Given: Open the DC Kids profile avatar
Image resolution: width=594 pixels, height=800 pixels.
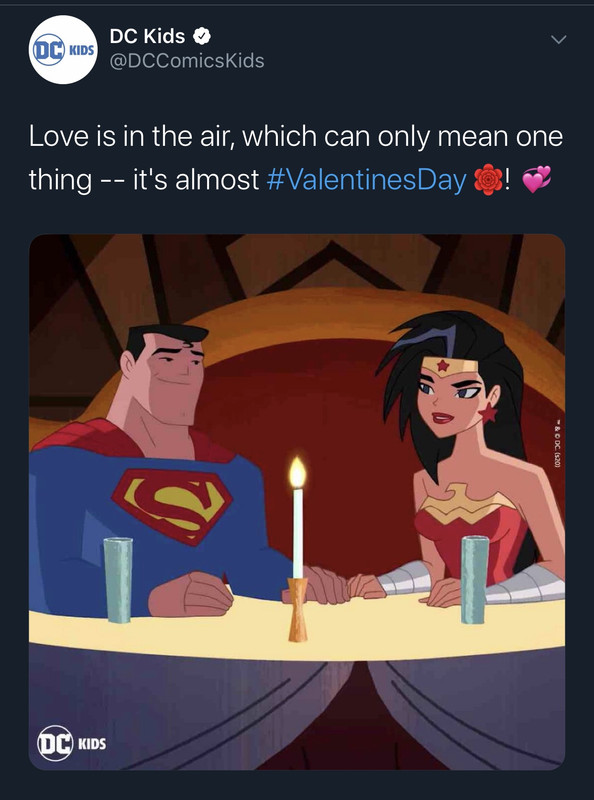Looking at the screenshot, I should tap(63, 49).
